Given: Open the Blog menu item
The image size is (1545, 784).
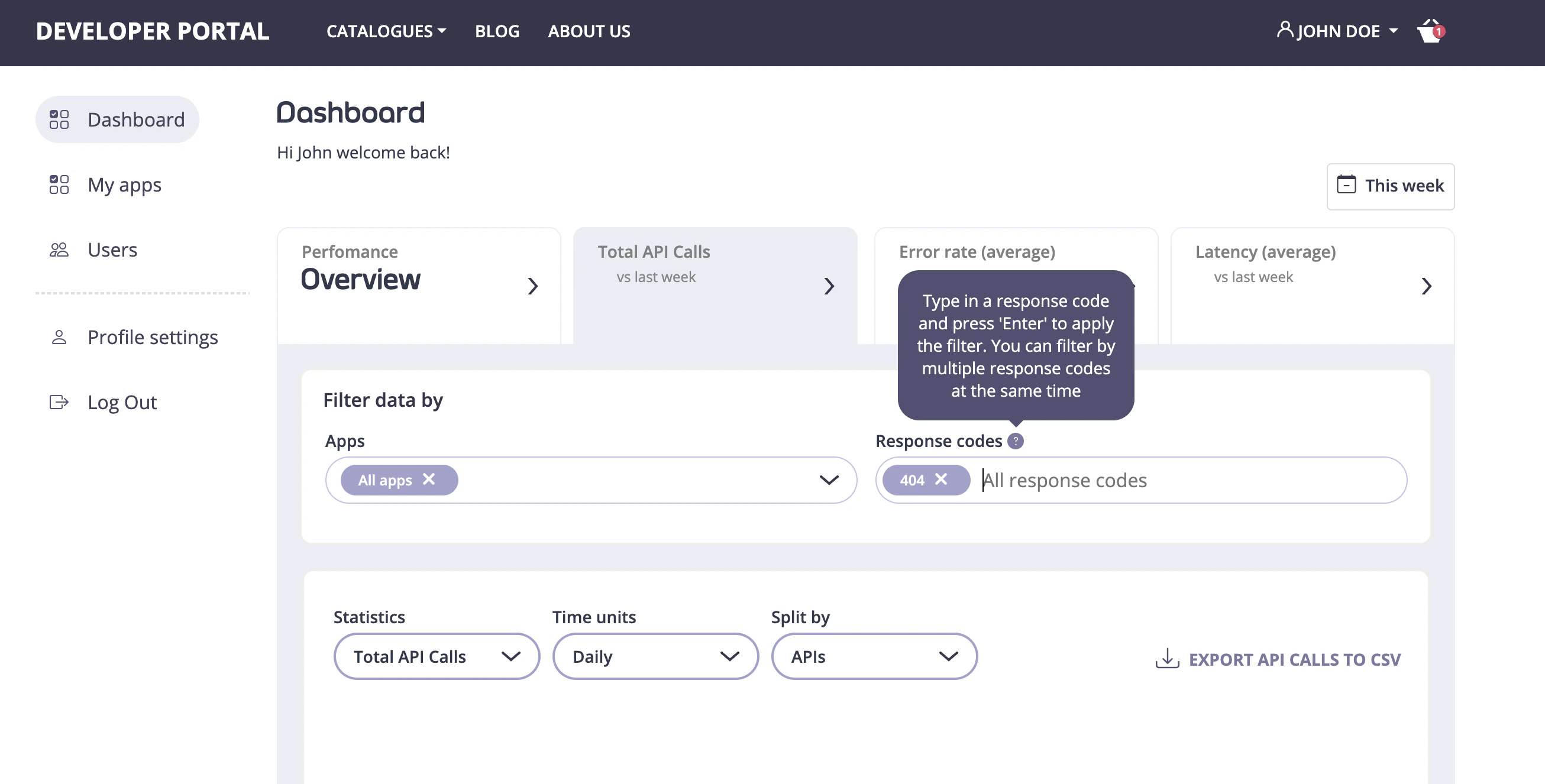Looking at the screenshot, I should [497, 31].
